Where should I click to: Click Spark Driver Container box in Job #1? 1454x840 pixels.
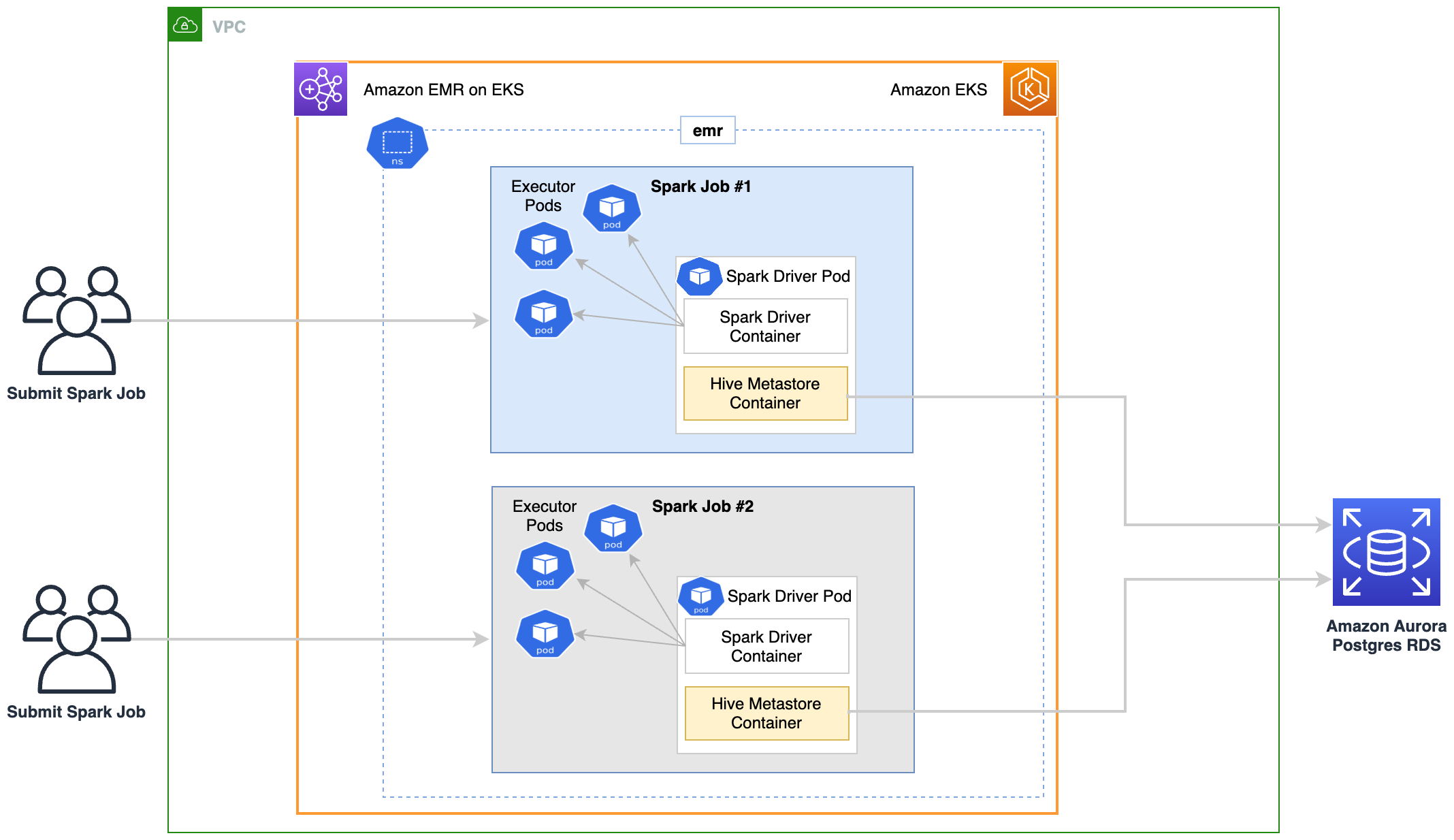pyautogui.click(x=765, y=327)
